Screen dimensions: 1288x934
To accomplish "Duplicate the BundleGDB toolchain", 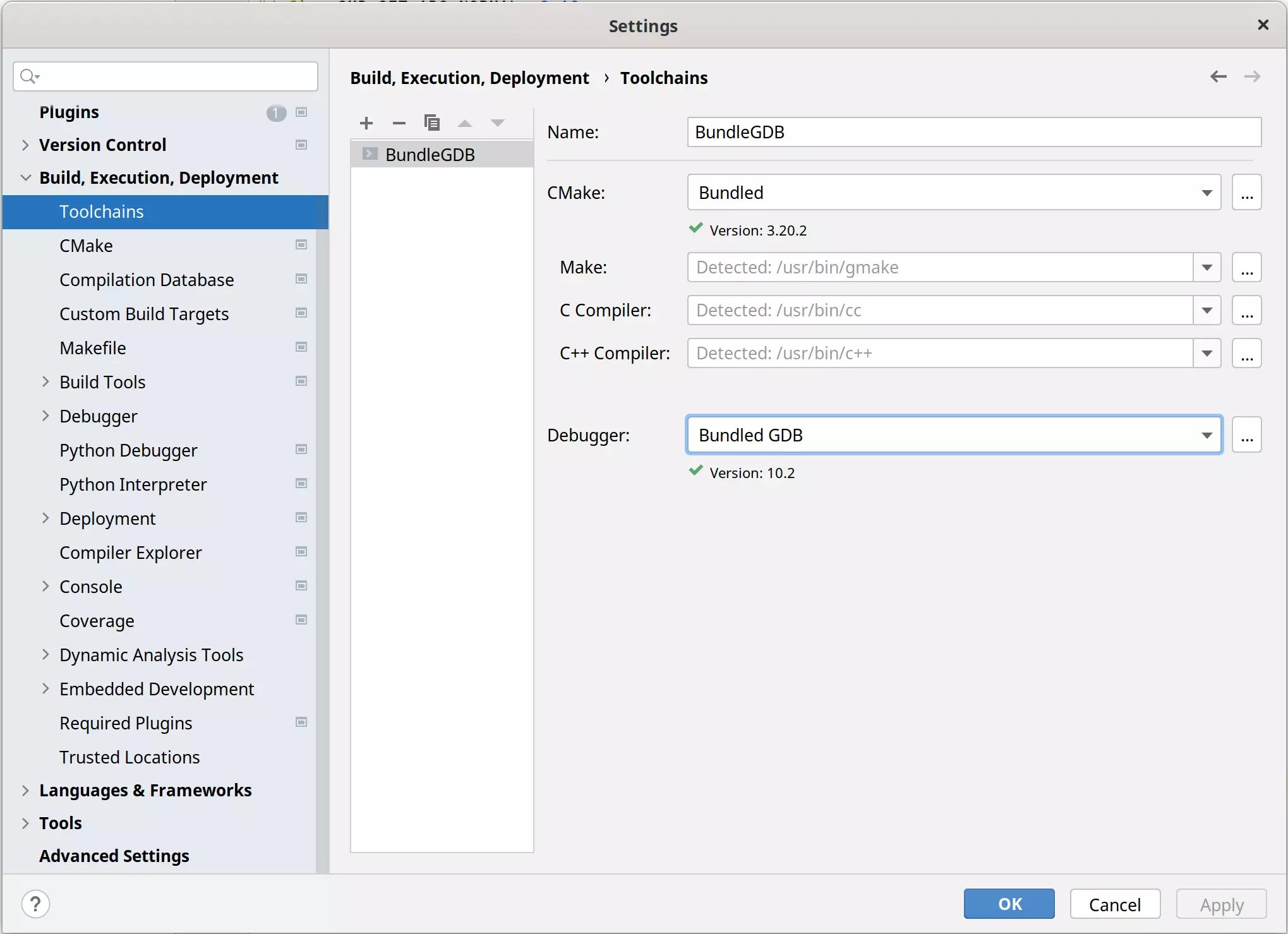I will click(432, 123).
